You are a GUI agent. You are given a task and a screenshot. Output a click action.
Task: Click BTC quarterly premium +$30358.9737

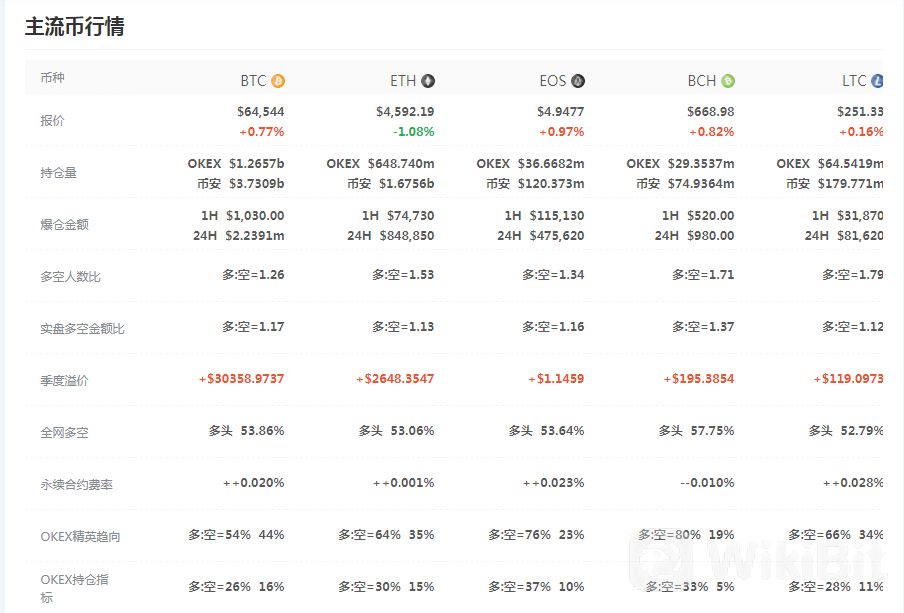(x=242, y=379)
